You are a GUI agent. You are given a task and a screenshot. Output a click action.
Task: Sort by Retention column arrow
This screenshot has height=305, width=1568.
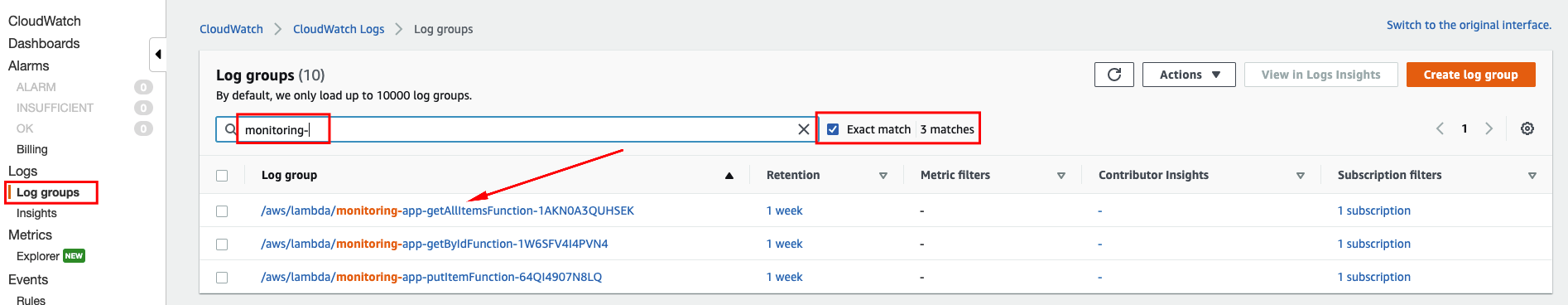click(883, 176)
